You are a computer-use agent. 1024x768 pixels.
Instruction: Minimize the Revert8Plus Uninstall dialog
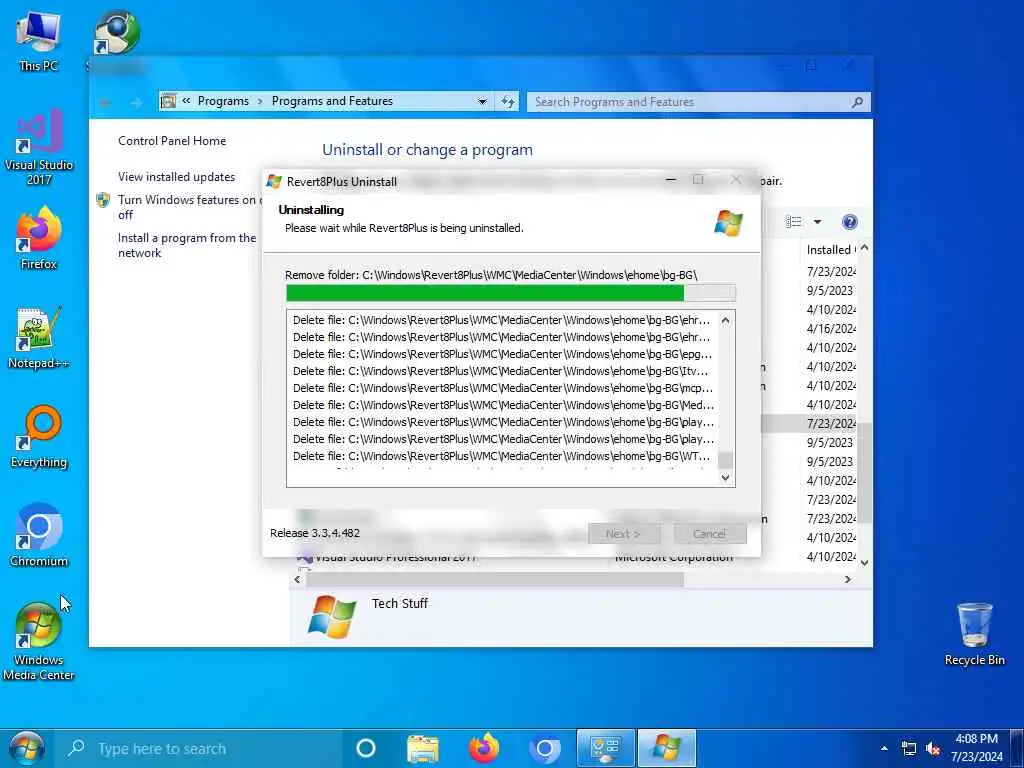[671, 180]
